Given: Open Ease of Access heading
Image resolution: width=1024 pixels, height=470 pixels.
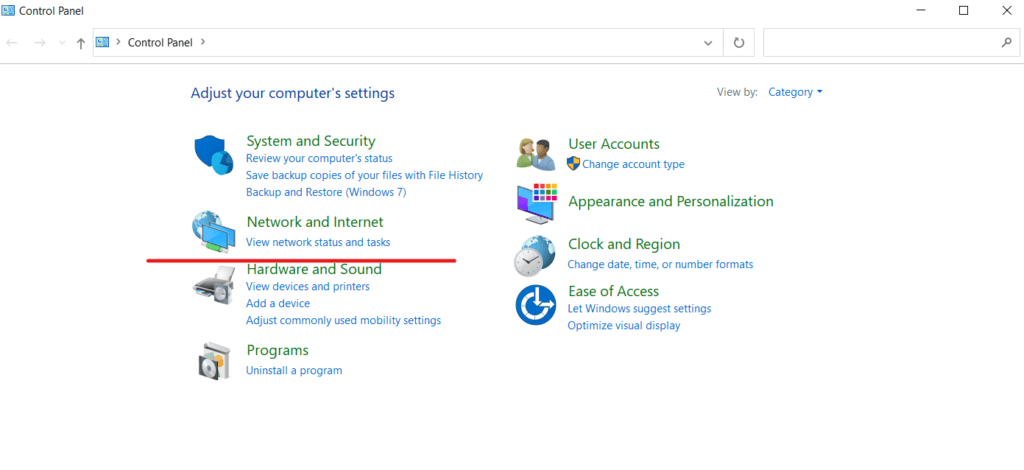Looking at the screenshot, I should [x=613, y=291].
